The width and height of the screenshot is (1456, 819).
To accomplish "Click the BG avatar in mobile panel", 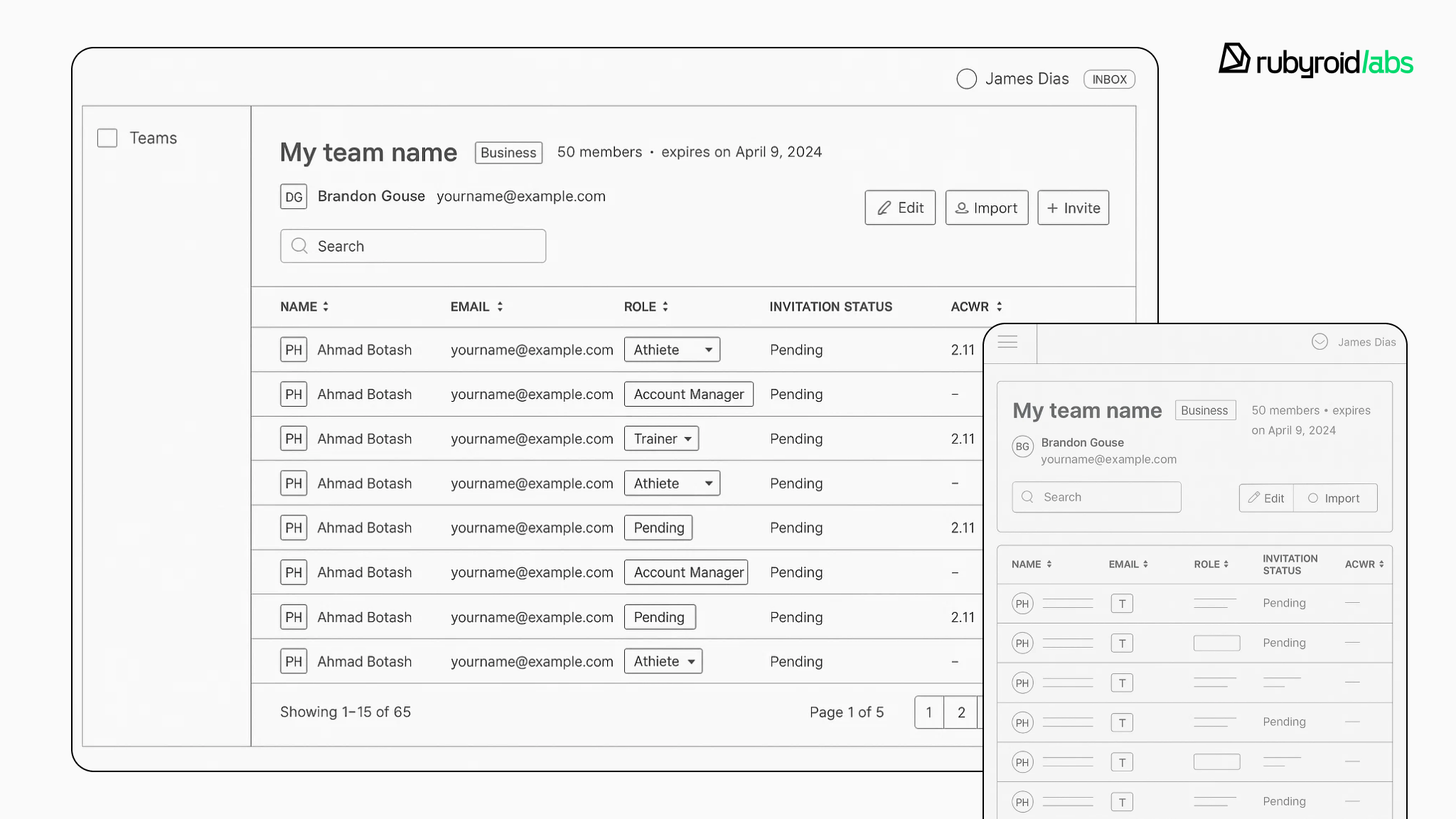I will coord(1022,446).
